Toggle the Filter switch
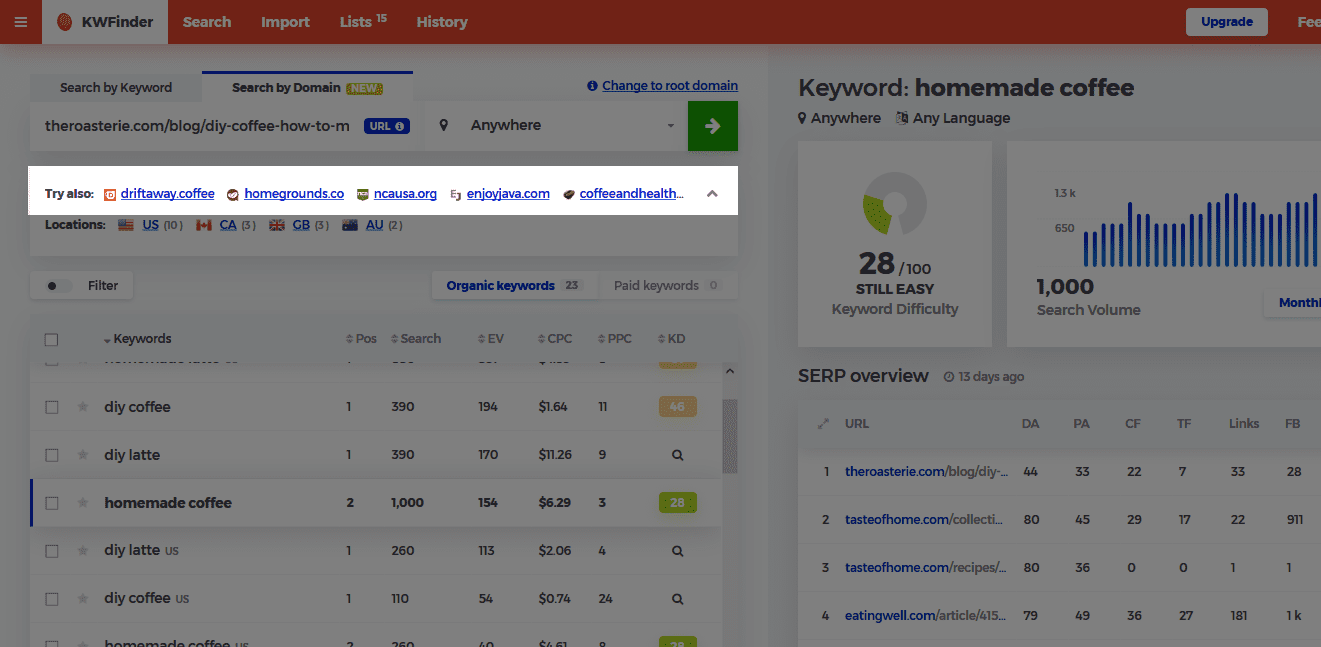 coord(59,286)
